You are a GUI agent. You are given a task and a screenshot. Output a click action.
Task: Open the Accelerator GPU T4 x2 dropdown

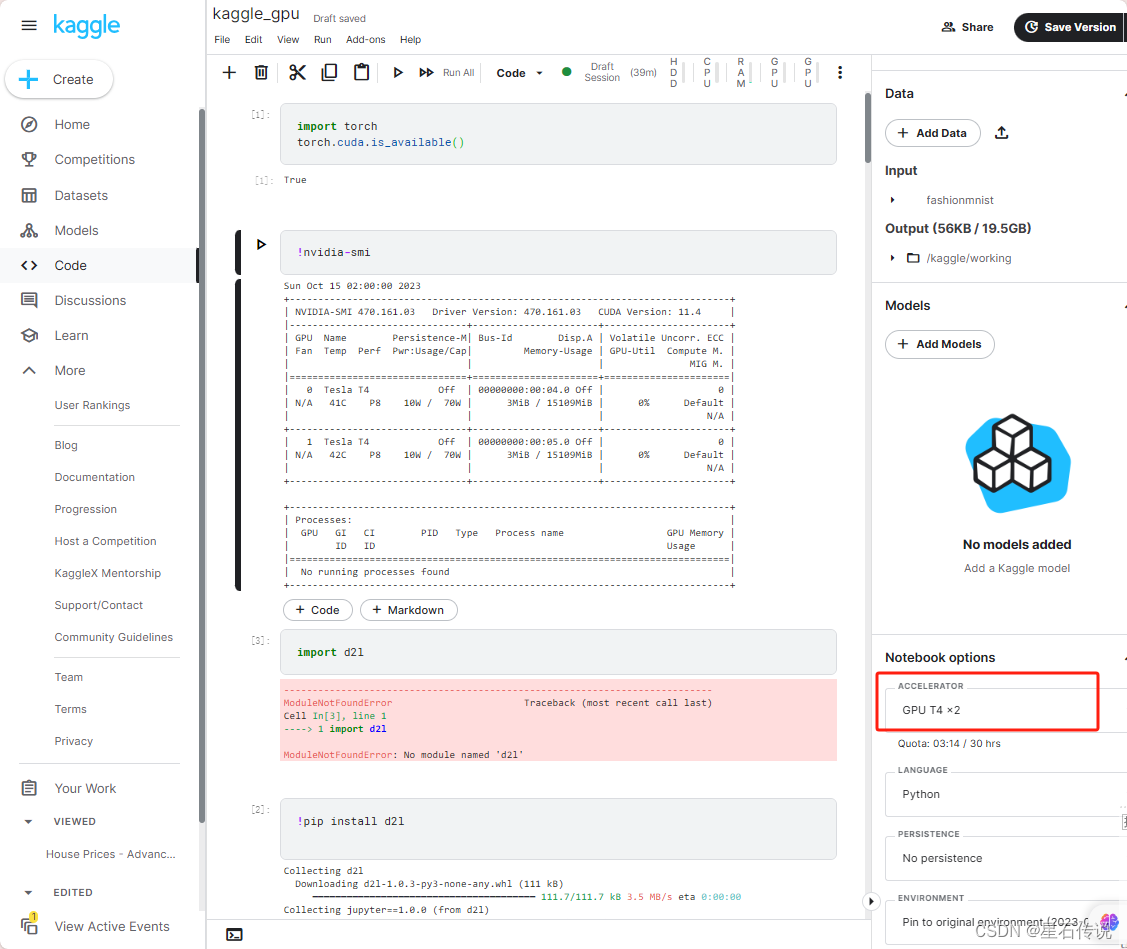click(1005, 710)
